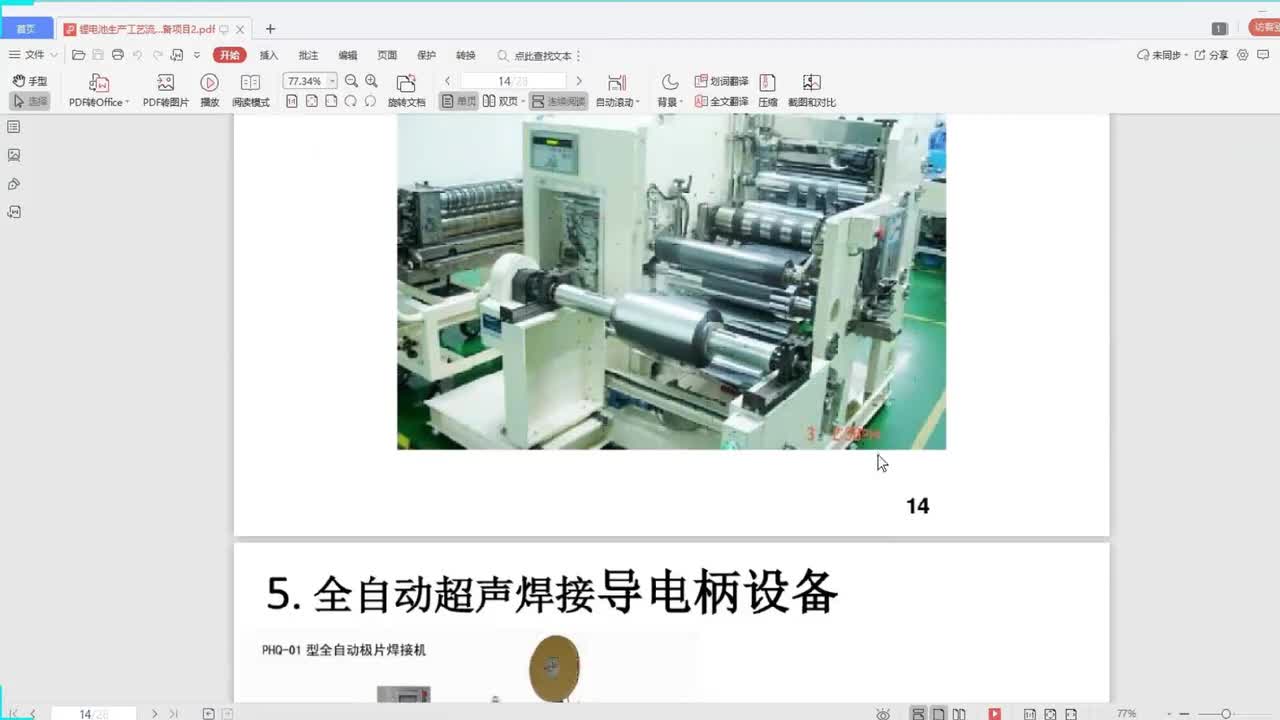Viewport: 1280px width, 720px height.
Task: Select the 手型 hand tool
Action: (29, 81)
